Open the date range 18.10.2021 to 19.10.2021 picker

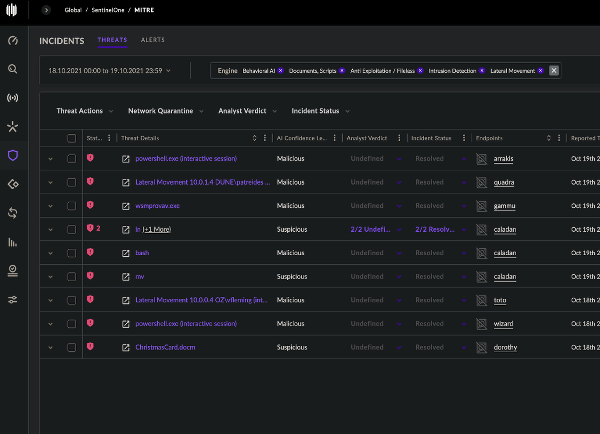coord(109,71)
